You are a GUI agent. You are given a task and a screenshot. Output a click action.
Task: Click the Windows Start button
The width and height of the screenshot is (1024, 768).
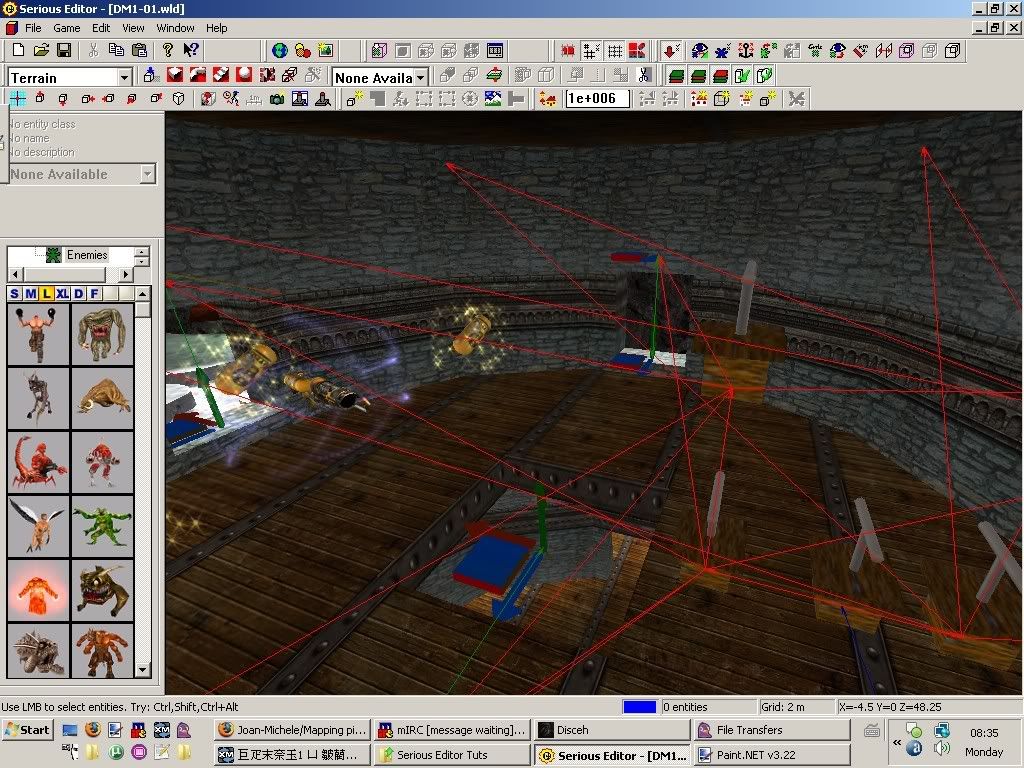[27, 729]
